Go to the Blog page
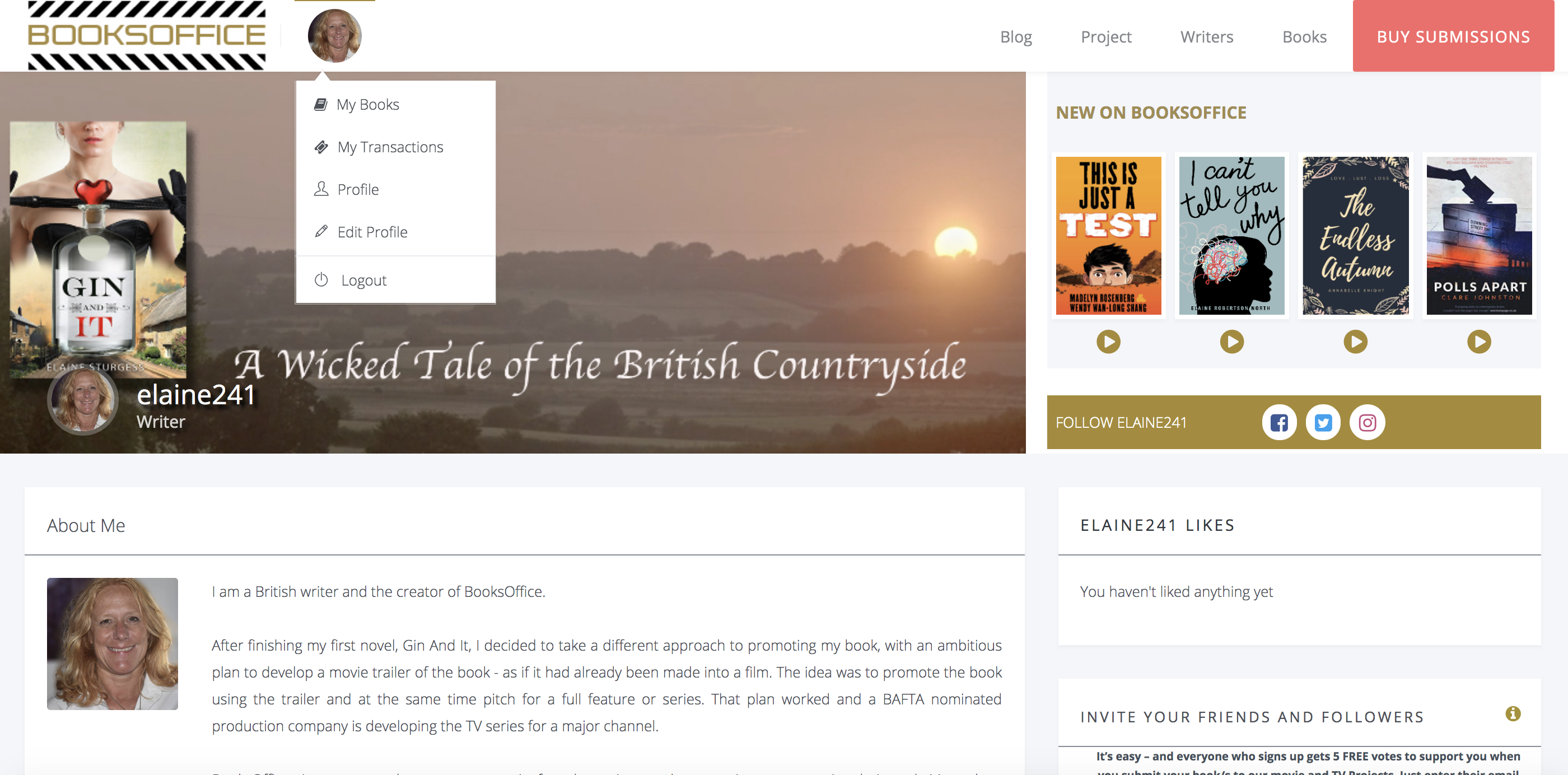 (x=1016, y=36)
